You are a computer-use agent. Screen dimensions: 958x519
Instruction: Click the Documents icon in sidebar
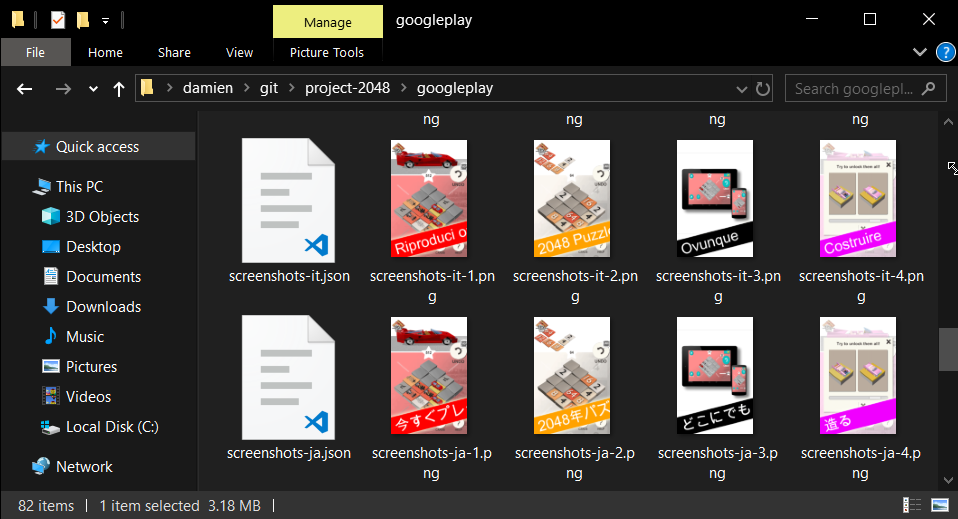click(x=51, y=276)
